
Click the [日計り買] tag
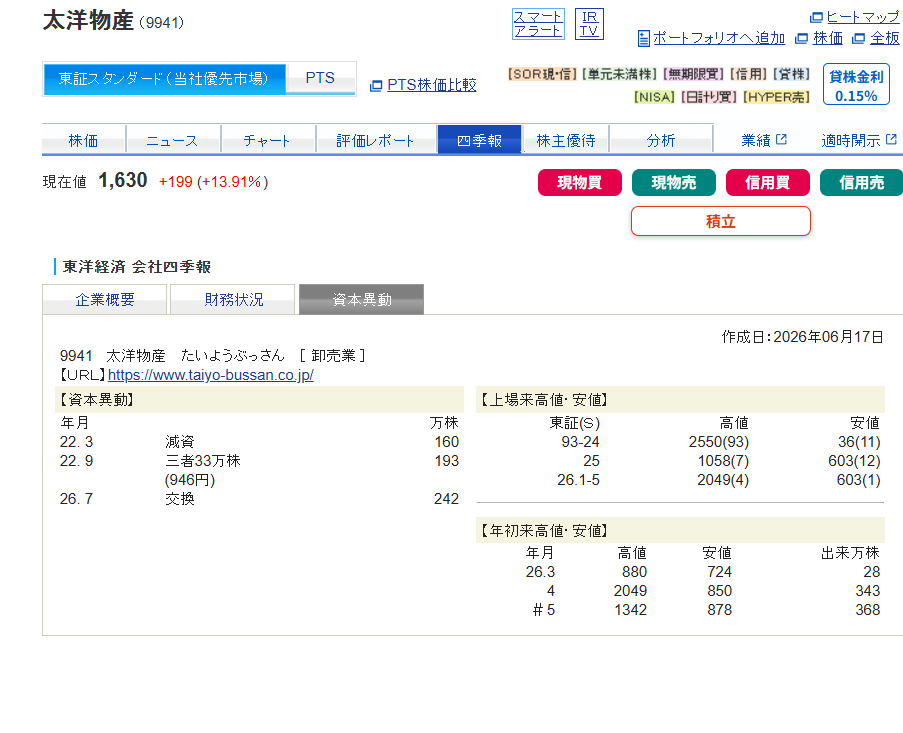click(709, 97)
